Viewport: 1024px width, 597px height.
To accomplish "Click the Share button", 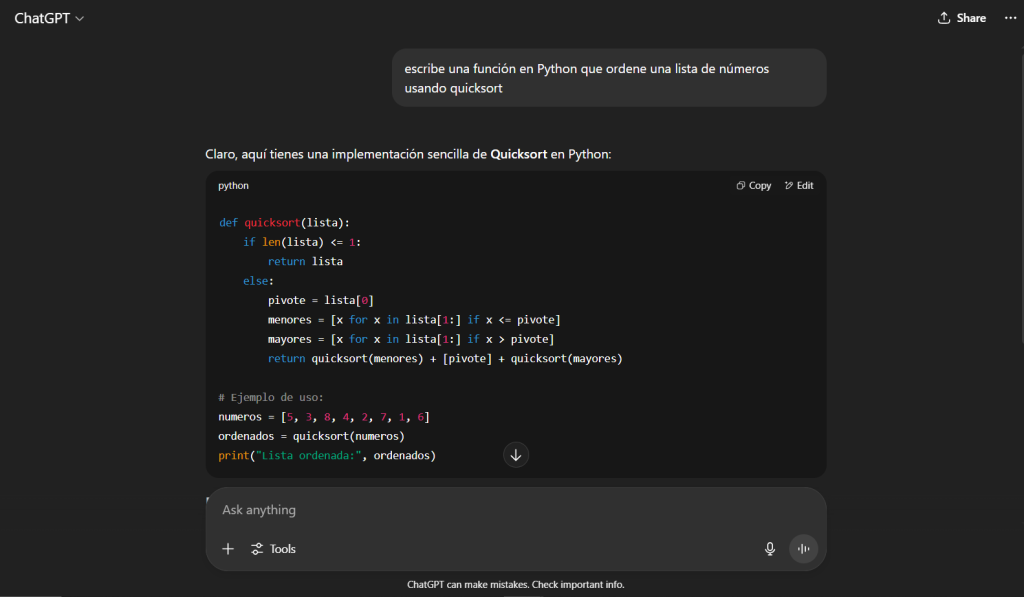I will [x=962, y=18].
